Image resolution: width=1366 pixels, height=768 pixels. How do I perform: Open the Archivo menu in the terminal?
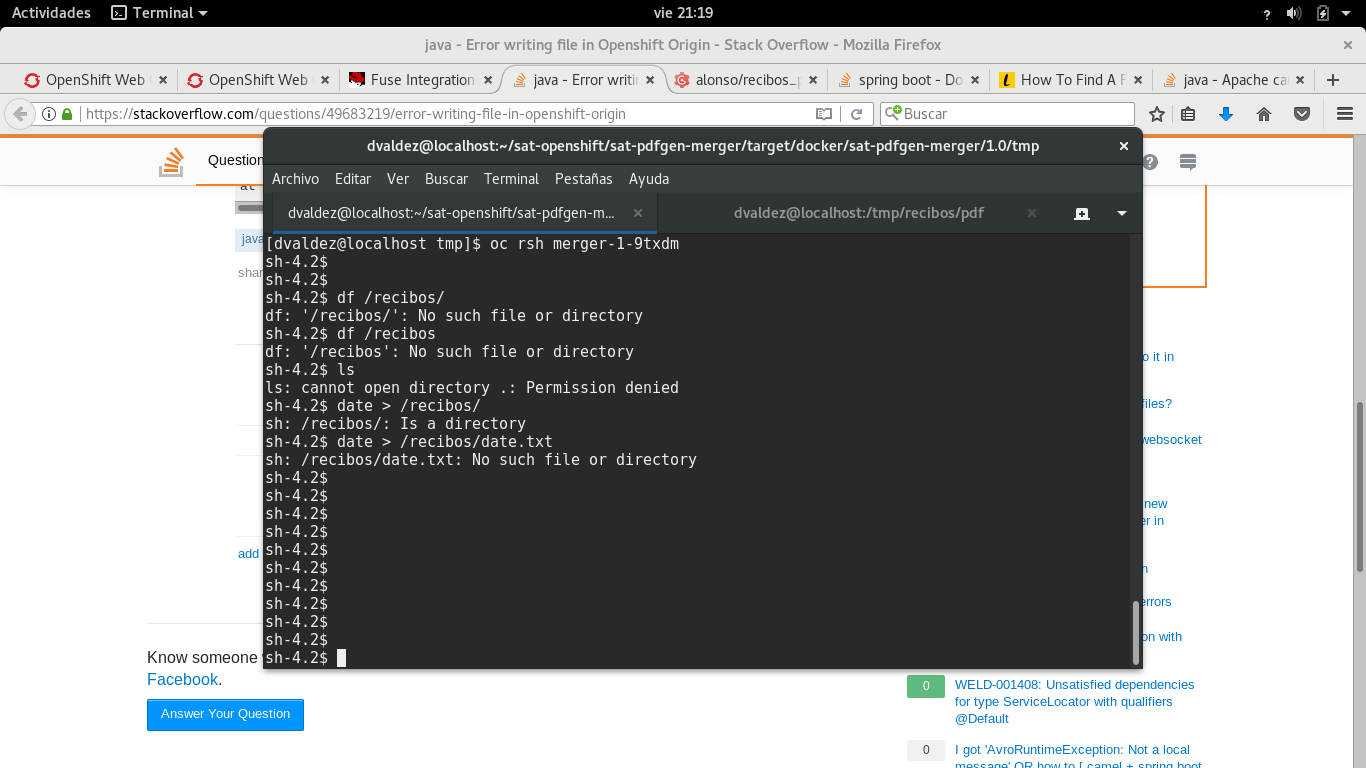pos(295,179)
